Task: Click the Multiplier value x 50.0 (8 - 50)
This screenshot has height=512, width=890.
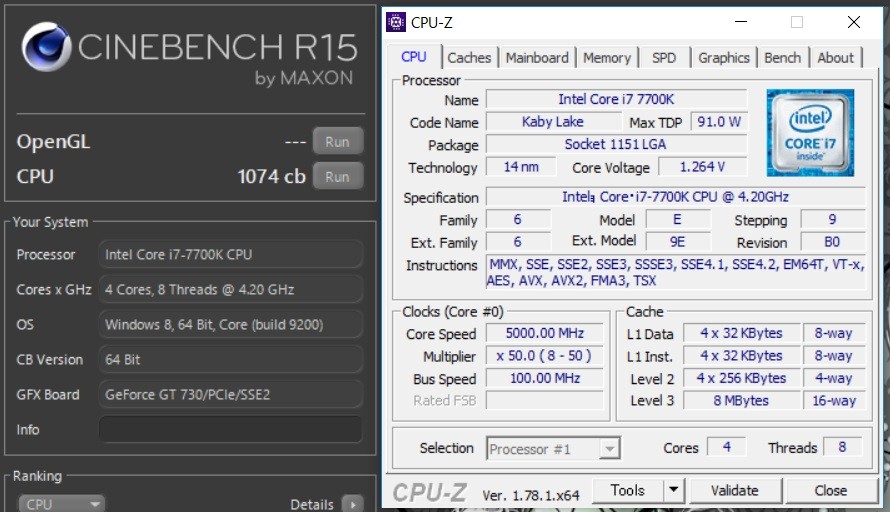Action: [545, 356]
